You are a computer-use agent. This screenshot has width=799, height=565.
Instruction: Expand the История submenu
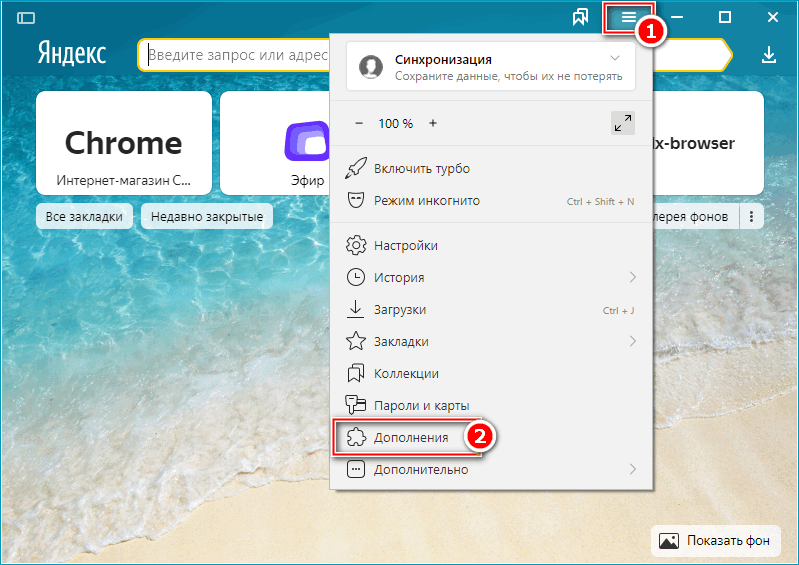click(632, 277)
